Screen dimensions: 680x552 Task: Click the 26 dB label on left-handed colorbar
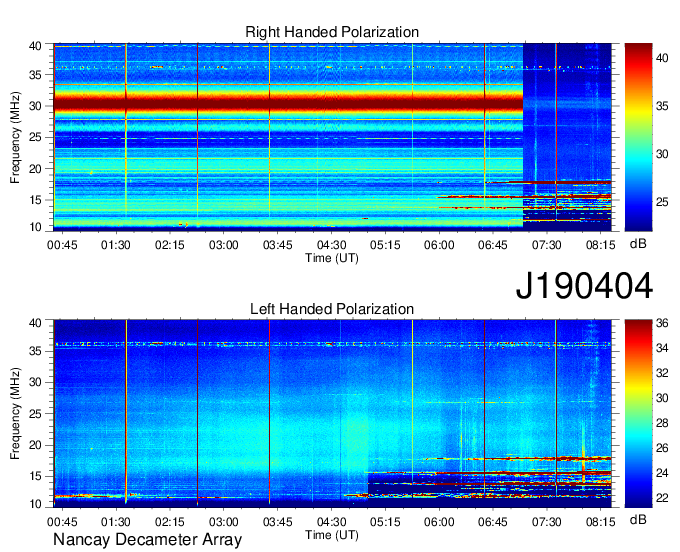(x=662, y=448)
